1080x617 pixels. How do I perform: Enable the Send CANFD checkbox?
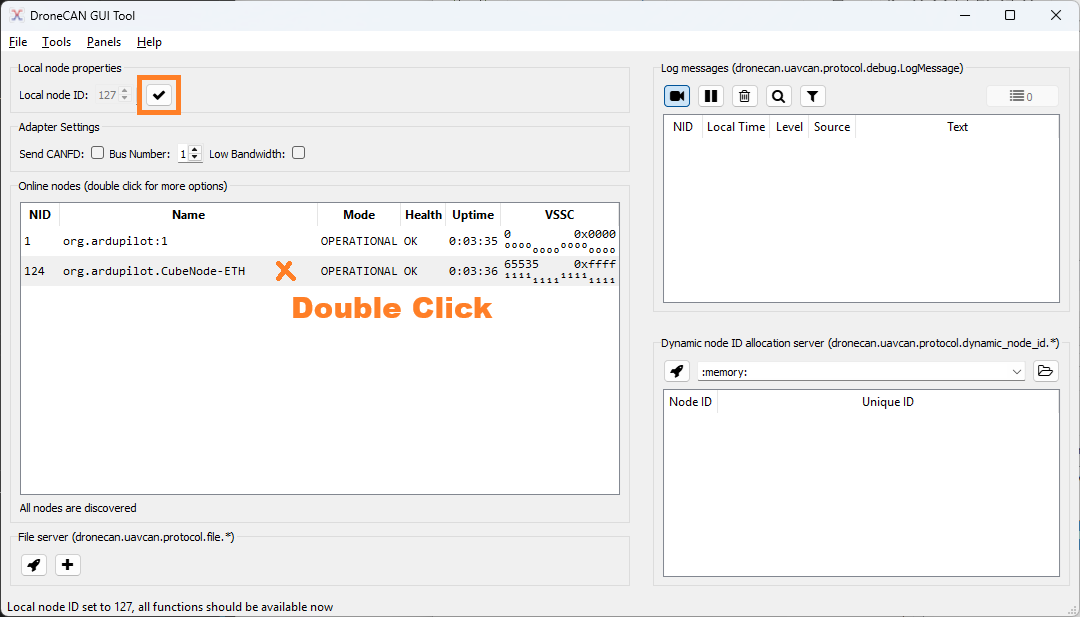pyautogui.click(x=98, y=153)
